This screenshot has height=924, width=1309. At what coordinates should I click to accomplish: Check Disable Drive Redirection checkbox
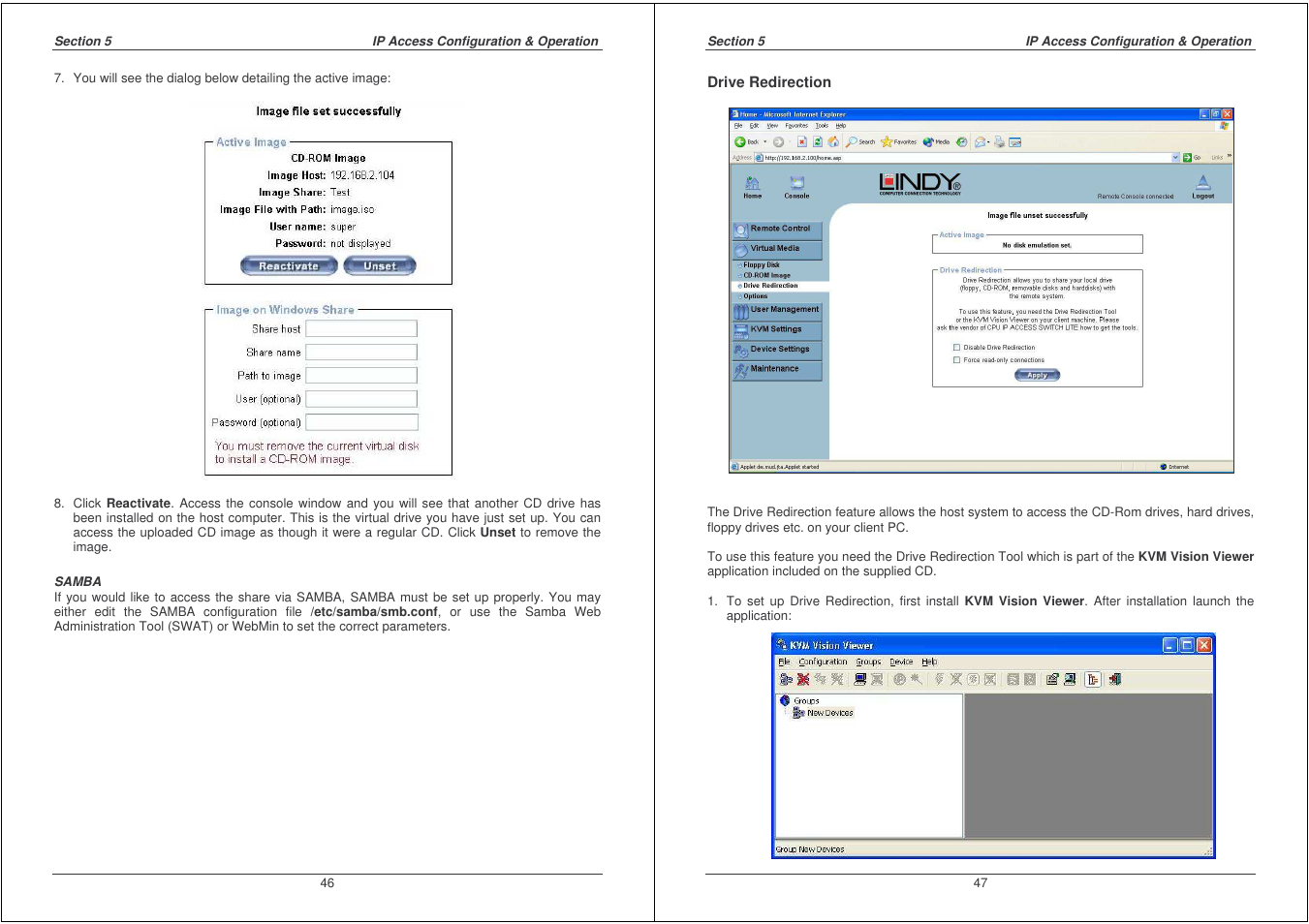pyautogui.click(x=956, y=348)
